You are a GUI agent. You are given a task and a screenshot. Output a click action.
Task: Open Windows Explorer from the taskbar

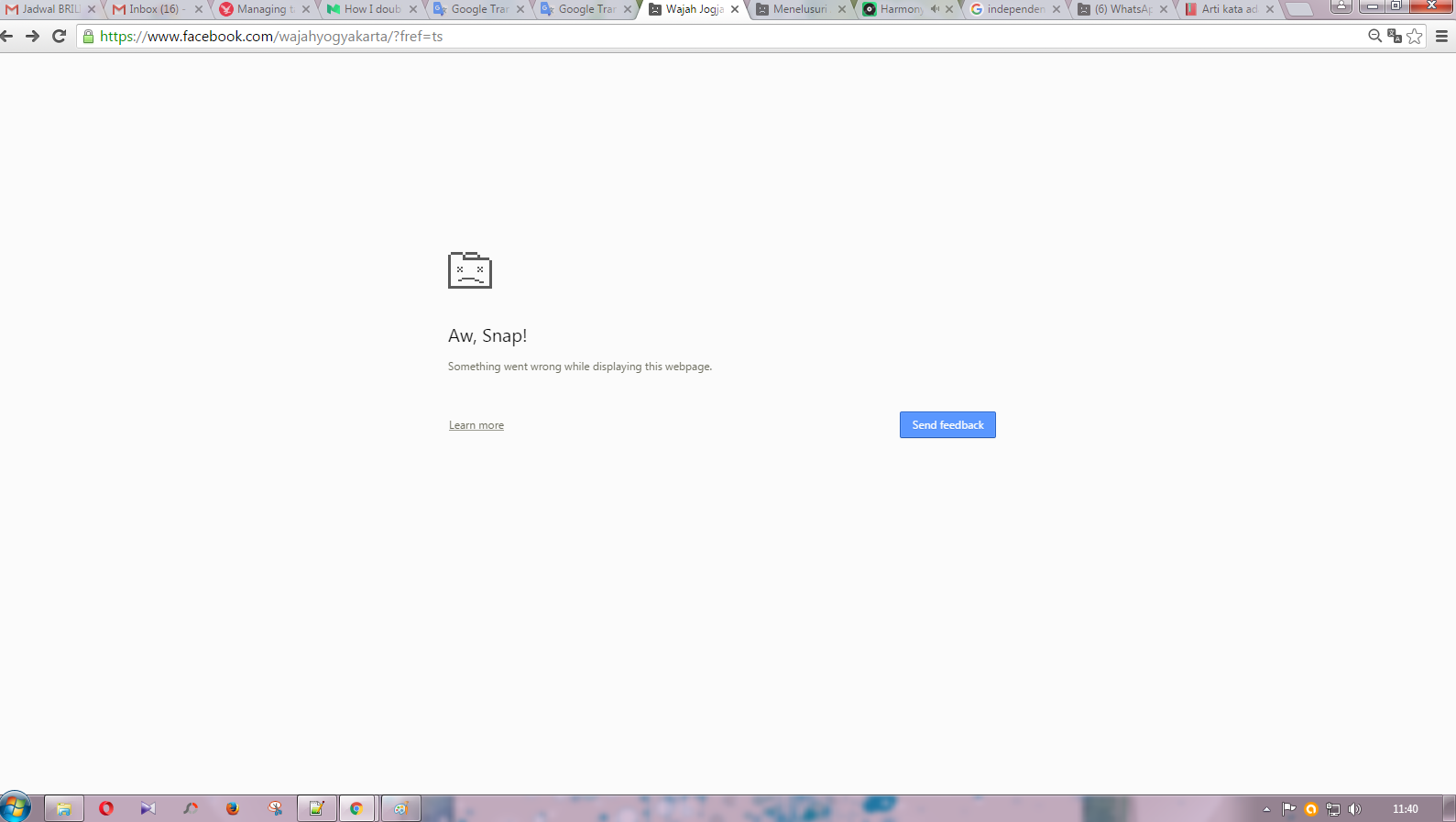[64, 808]
